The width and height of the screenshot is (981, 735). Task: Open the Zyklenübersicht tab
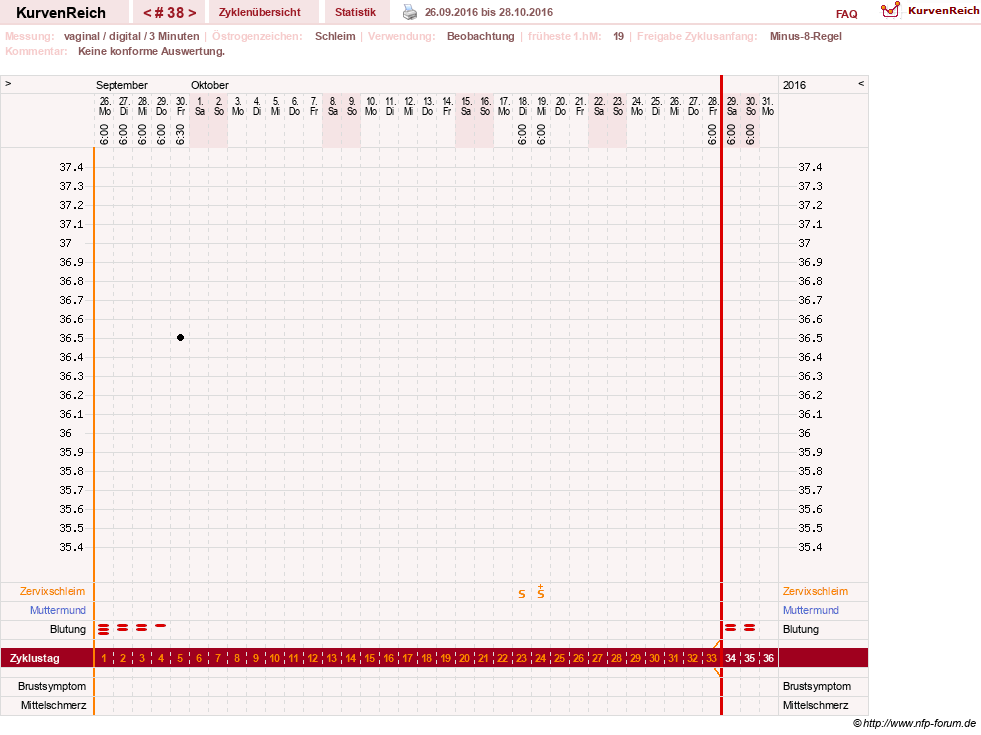tap(260, 12)
